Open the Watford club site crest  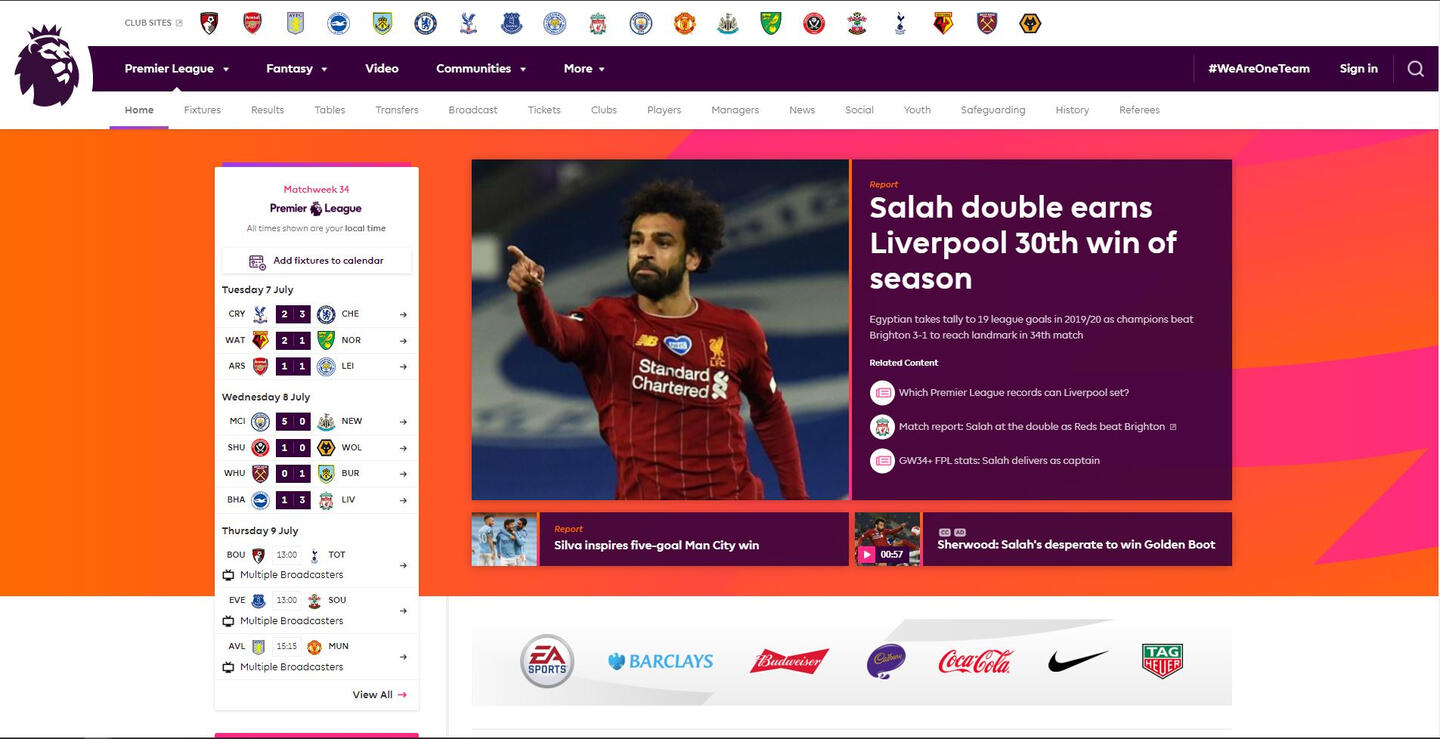point(943,23)
